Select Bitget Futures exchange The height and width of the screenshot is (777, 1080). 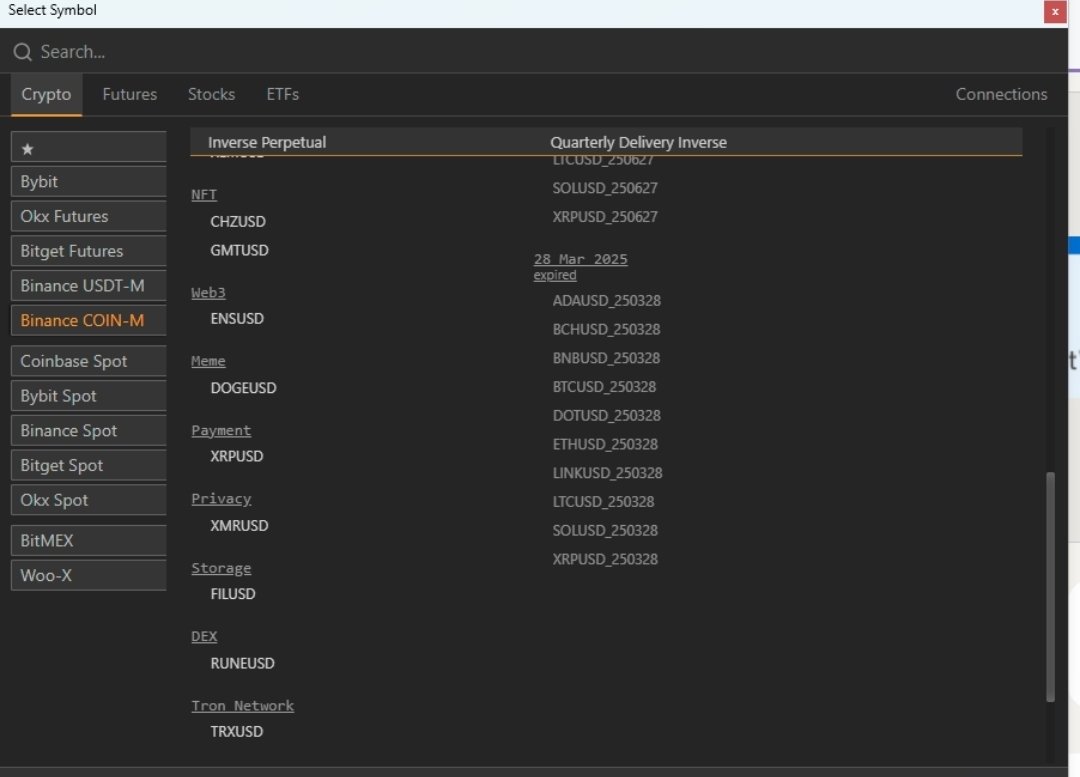[x=89, y=251]
